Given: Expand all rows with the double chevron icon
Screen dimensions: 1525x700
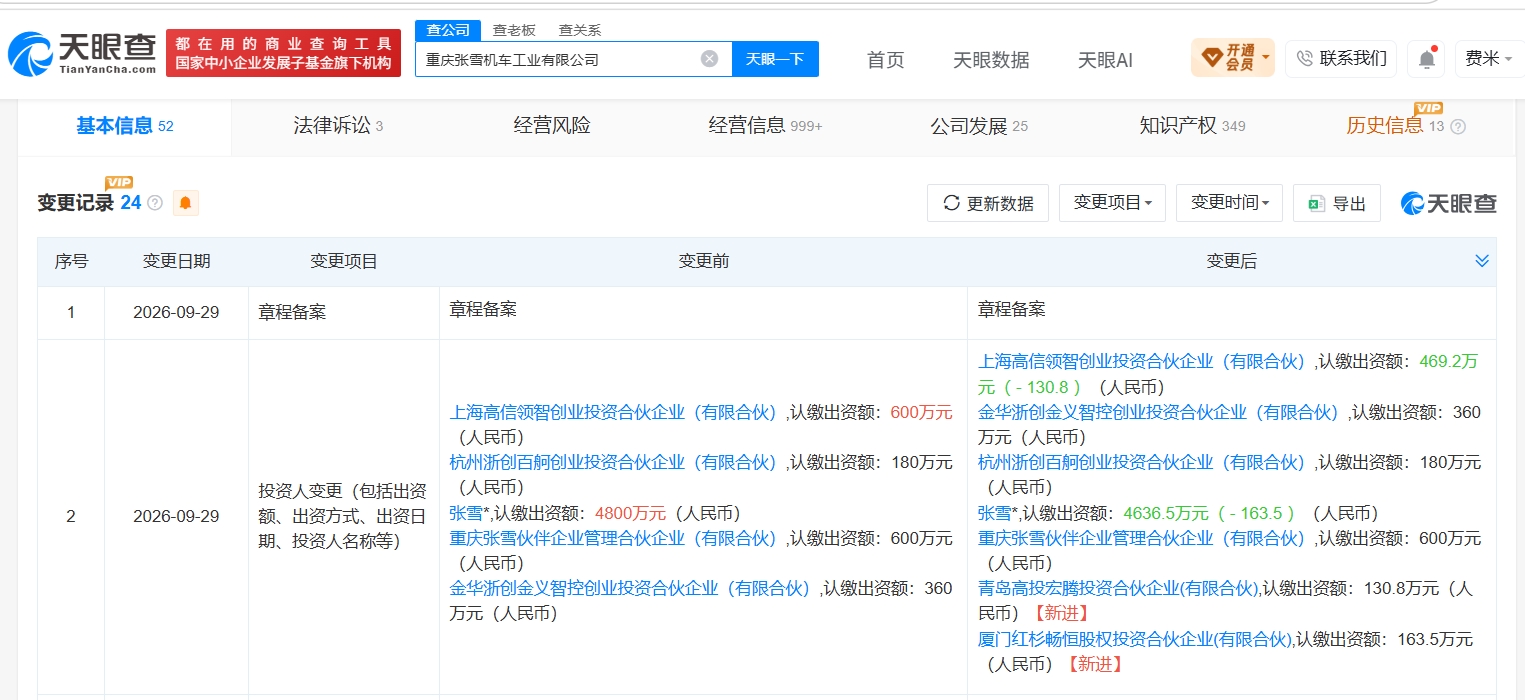Looking at the screenshot, I should [x=1482, y=261].
